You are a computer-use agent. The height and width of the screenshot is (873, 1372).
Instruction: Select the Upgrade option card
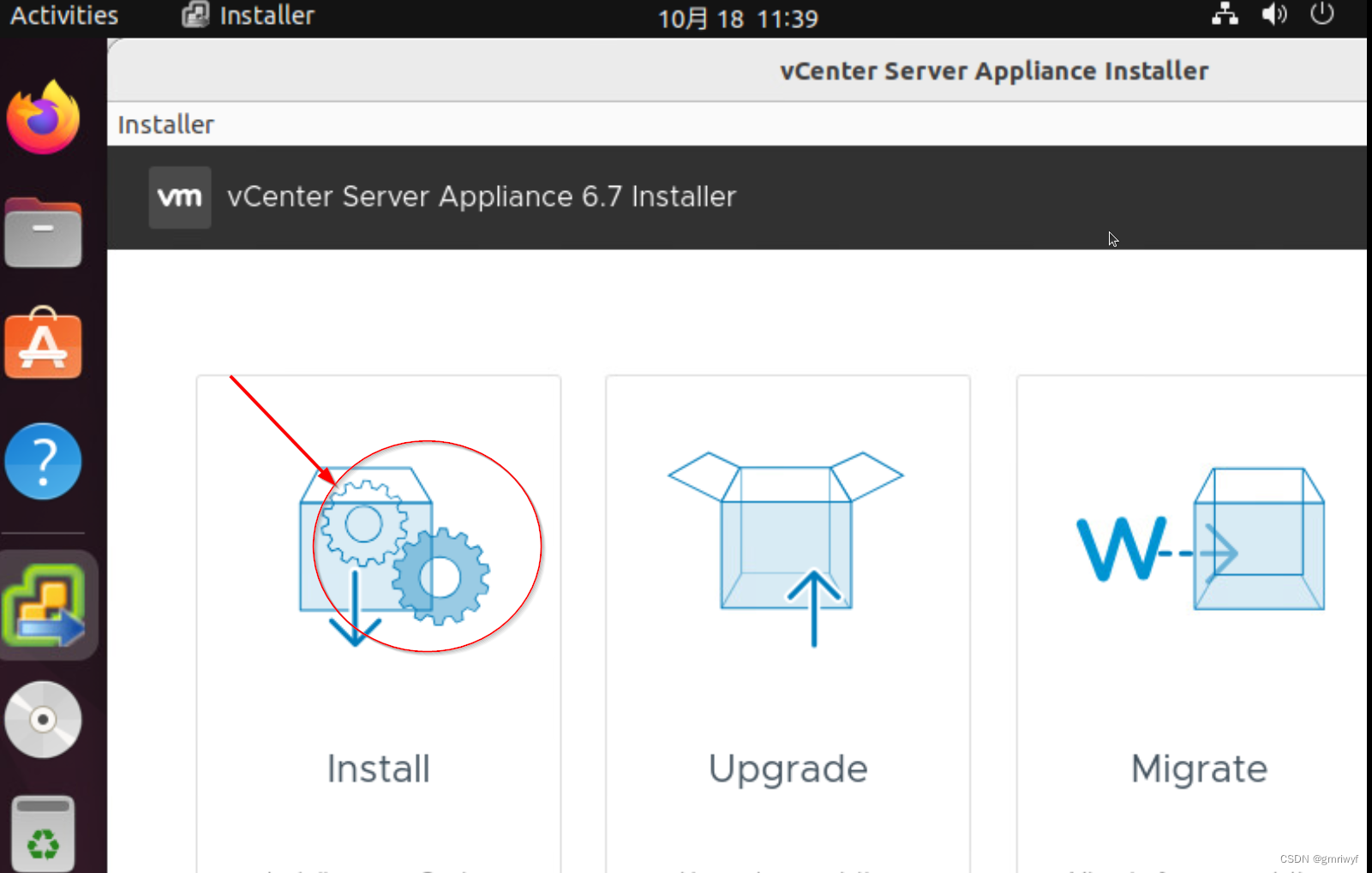pyautogui.click(x=787, y=768)
